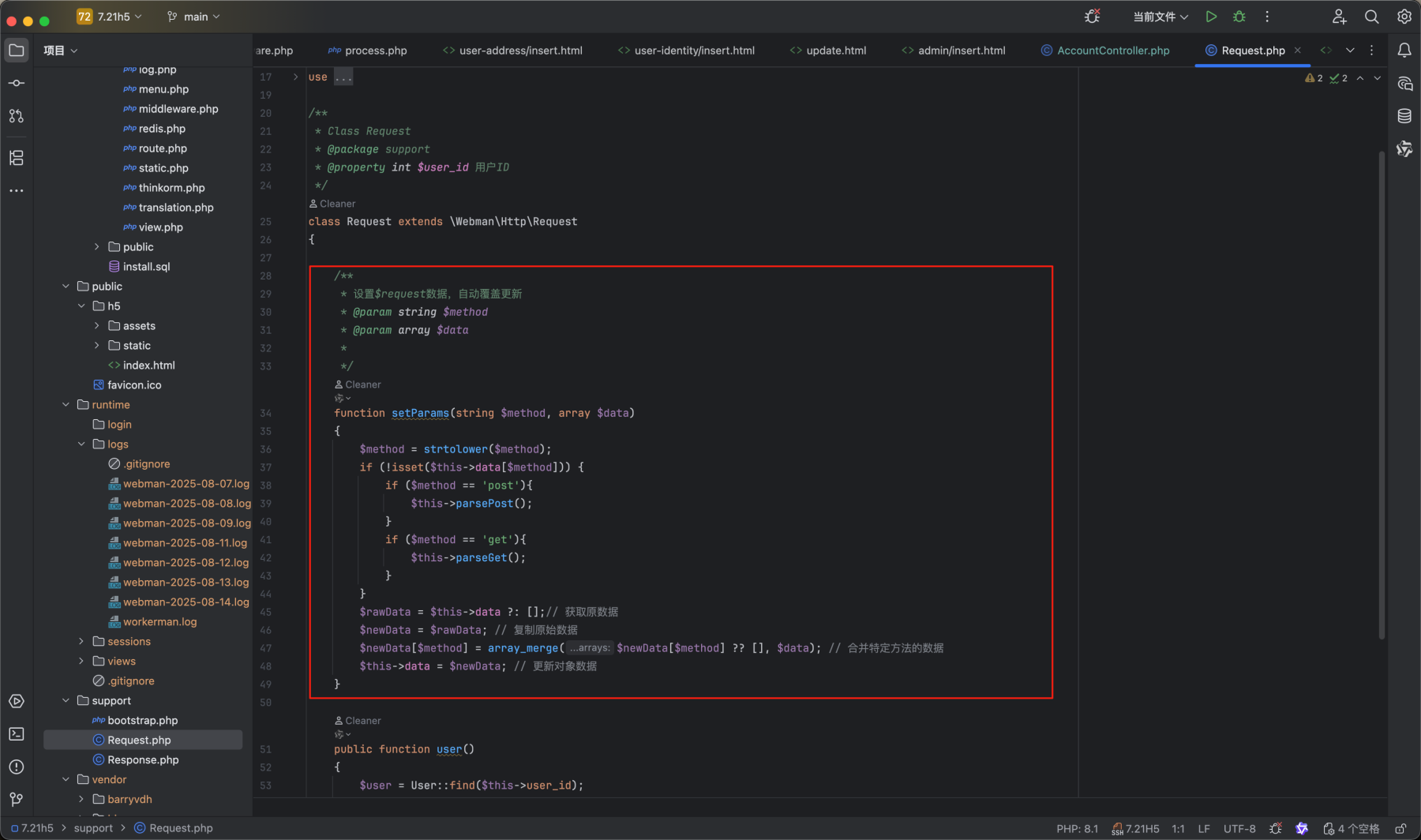
Task: Click the LF line separator selector
Action: [1204, 828]
